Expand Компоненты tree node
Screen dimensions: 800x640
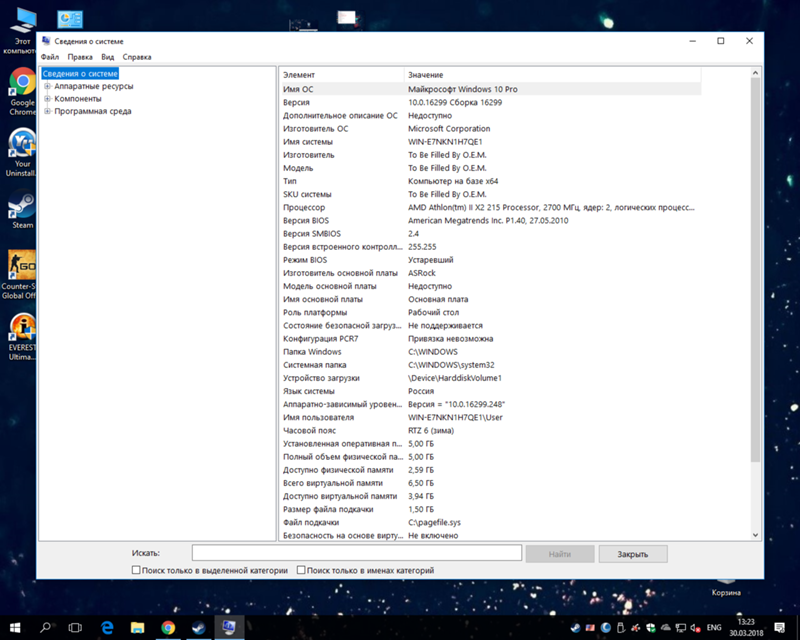[x=47, y=99]
